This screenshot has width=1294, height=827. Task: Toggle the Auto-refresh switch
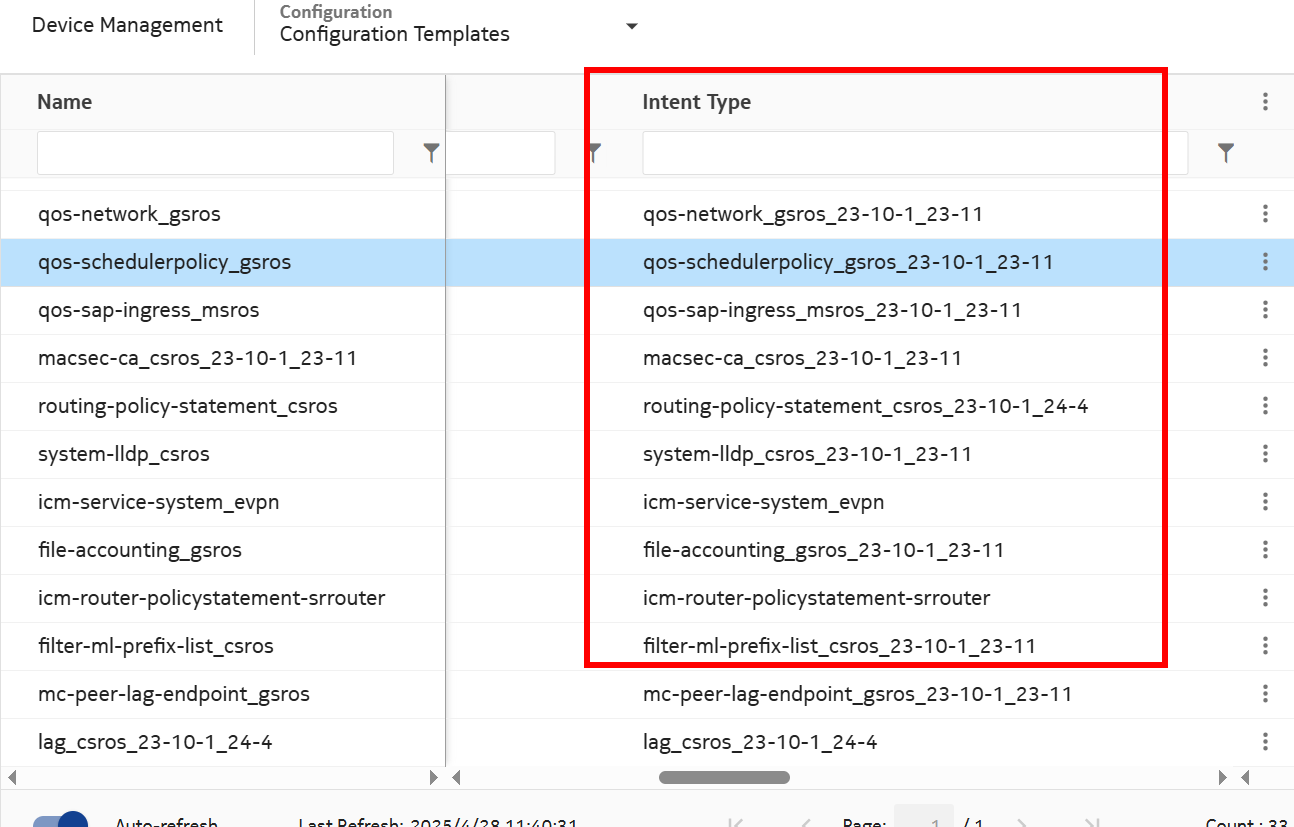[x=61, y=822]
